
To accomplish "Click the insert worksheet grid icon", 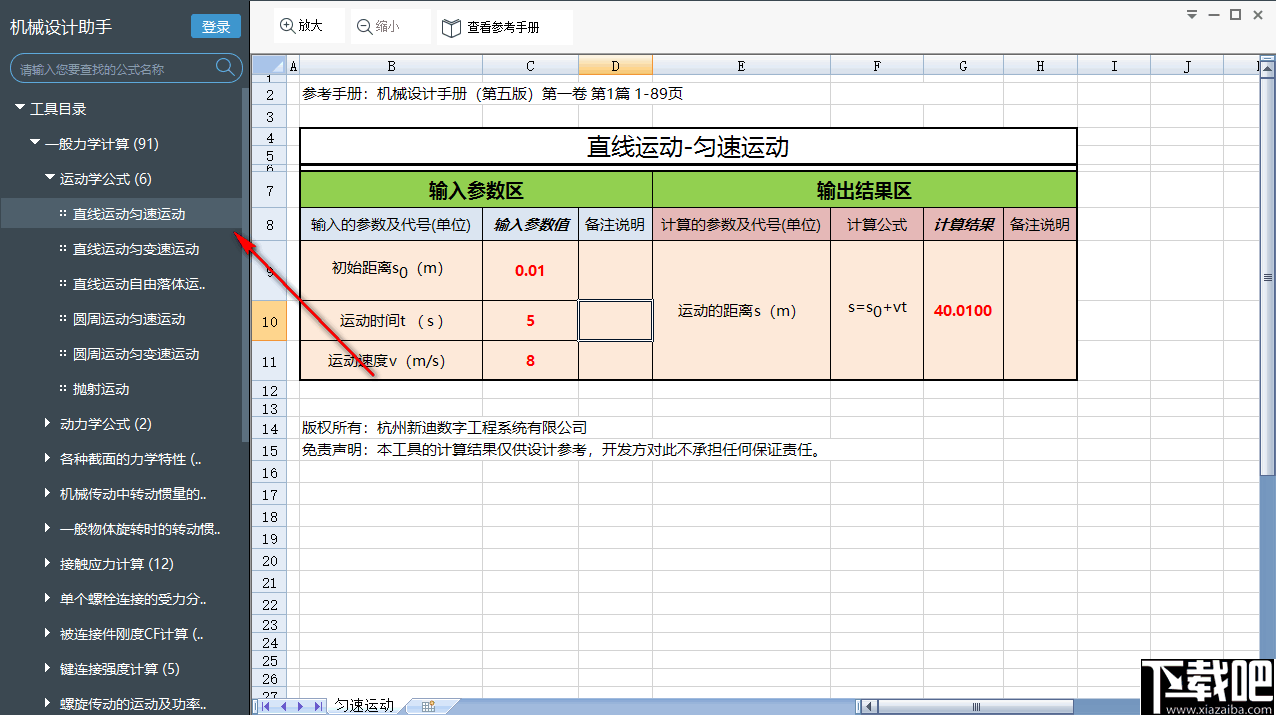I will pos(430,705).
